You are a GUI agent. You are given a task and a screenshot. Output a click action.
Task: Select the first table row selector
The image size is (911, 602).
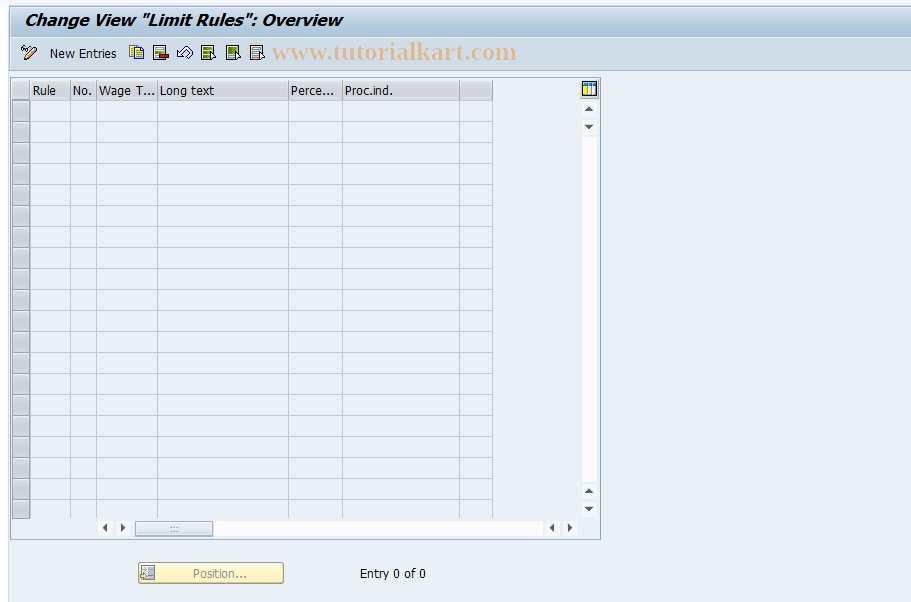coord(21,111)
